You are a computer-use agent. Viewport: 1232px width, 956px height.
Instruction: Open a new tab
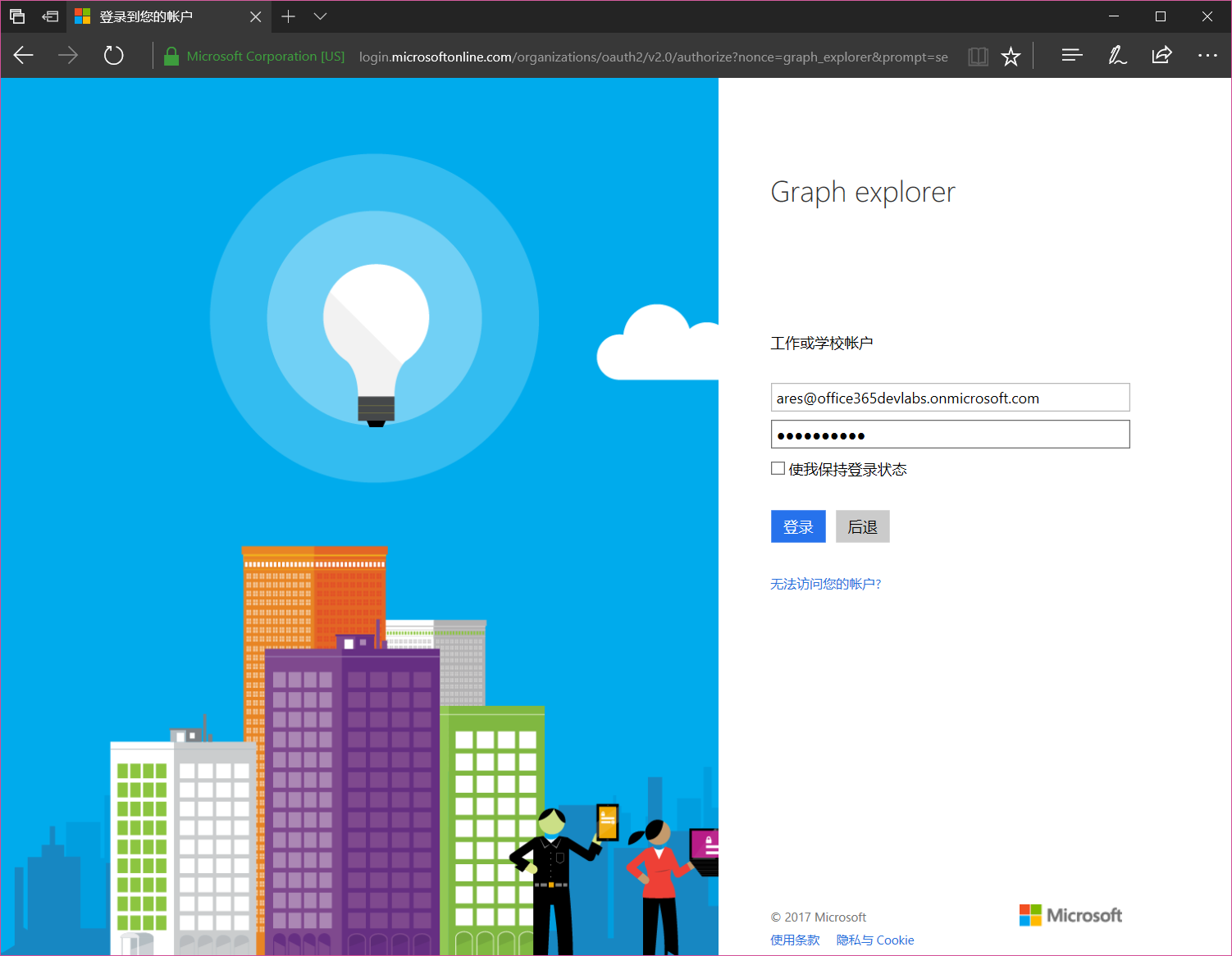[x=288, y=16]
